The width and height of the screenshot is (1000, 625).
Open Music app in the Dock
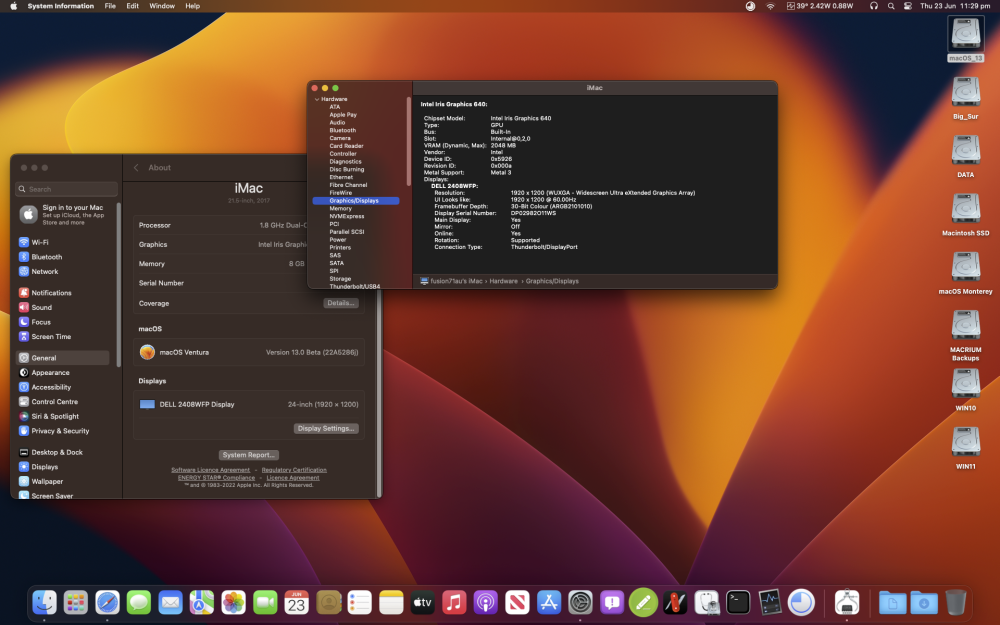pos(454,602)
